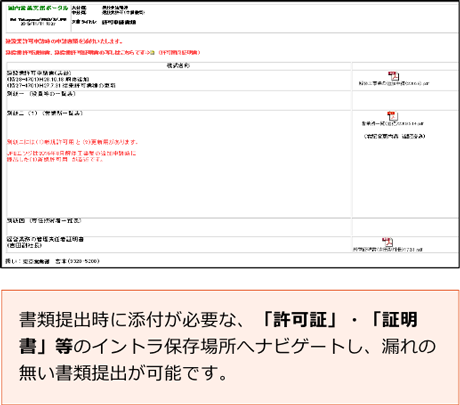Viewport: 460px width, 405px height.
Task: Follow the red parenthesized 許可関係証明書 link
Action: pos(179,53)
